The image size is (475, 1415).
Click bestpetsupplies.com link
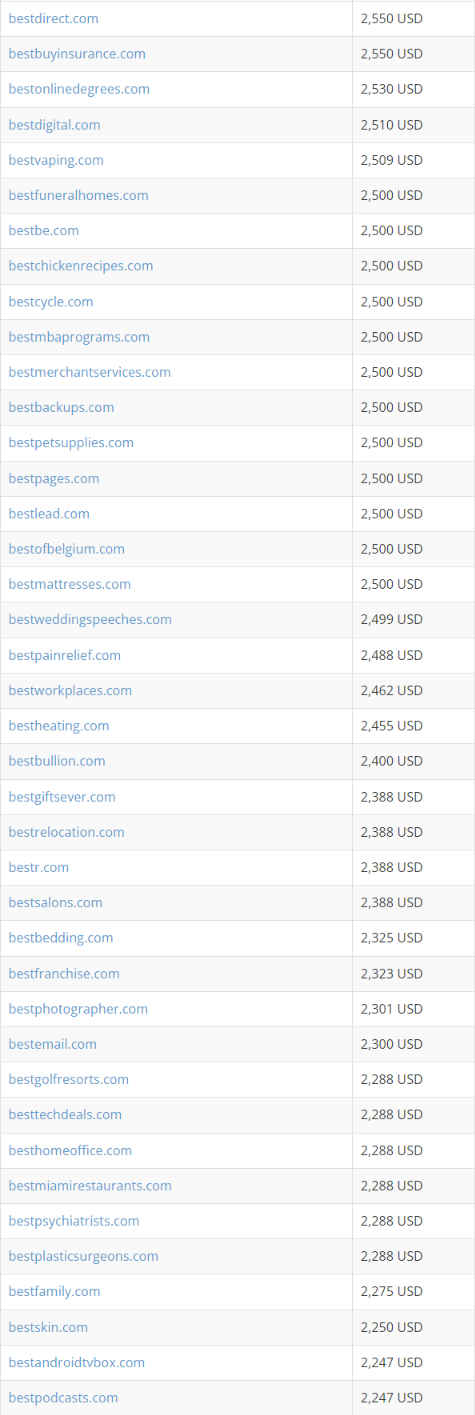click(x=71, y=443)
